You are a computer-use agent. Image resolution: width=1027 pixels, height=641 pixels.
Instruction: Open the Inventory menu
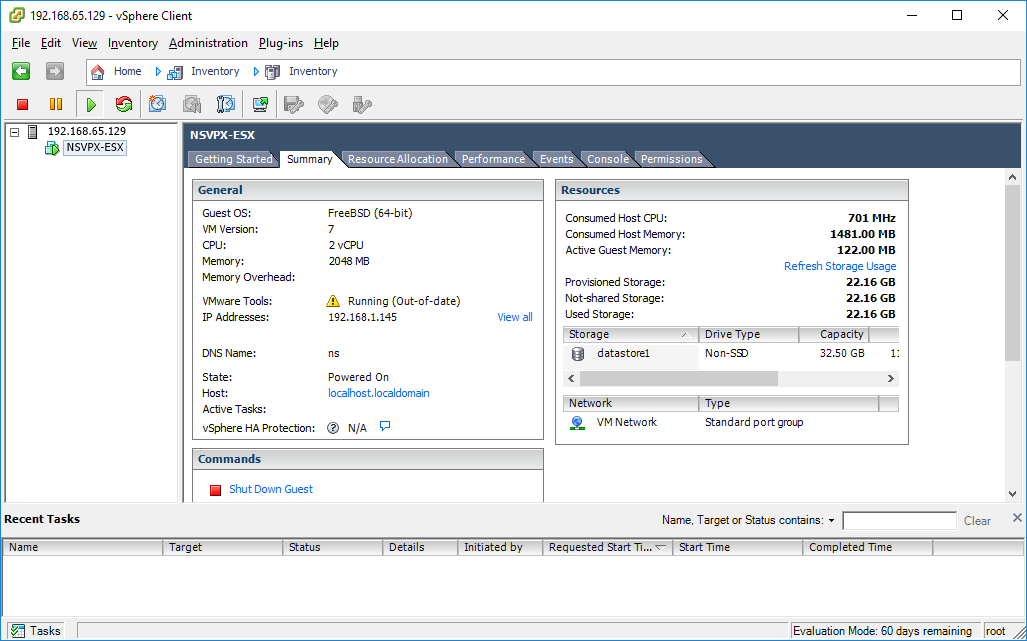point(132,43)
